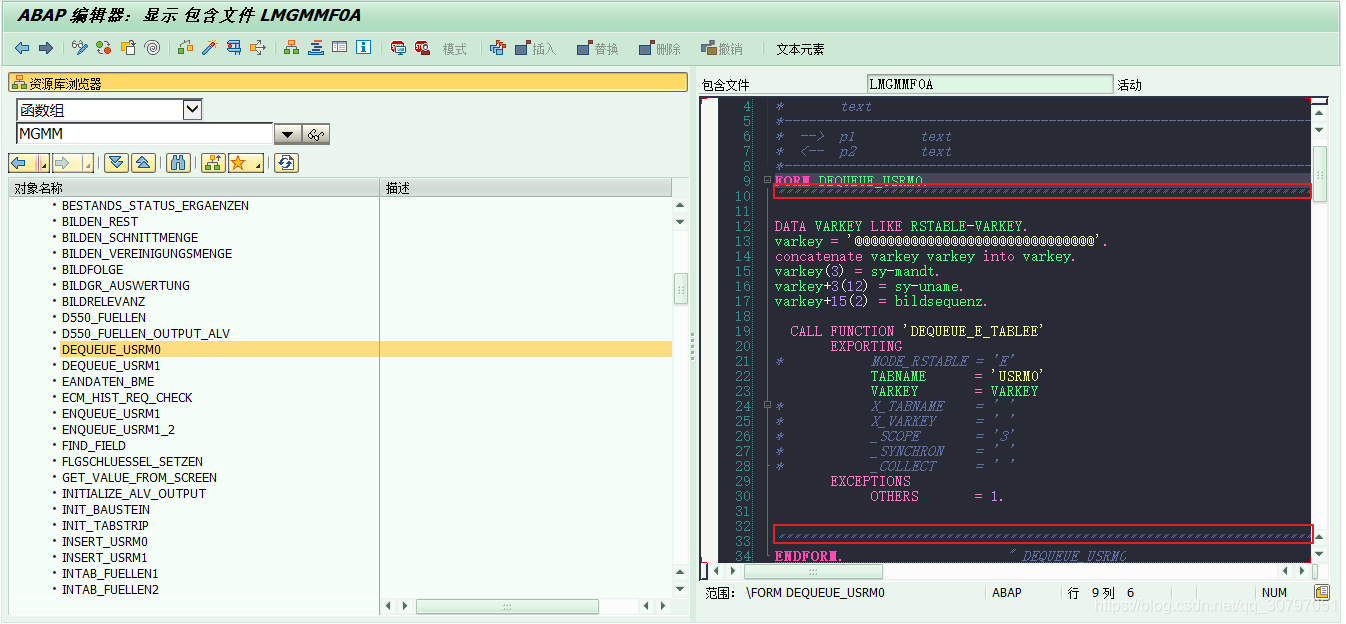Image resolution: width=1346 pixels, height=624 pixels.
Task: Set session breakpoint icon
Action: [x=398, y=48]
